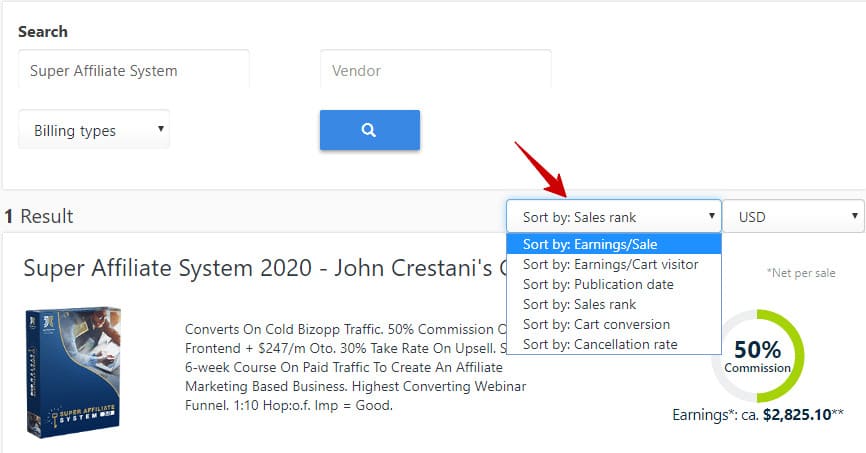Collapse the Sort by: Sales rank dropdown
Viewport: 866px width, 453px height.
[x=614, y=217]
